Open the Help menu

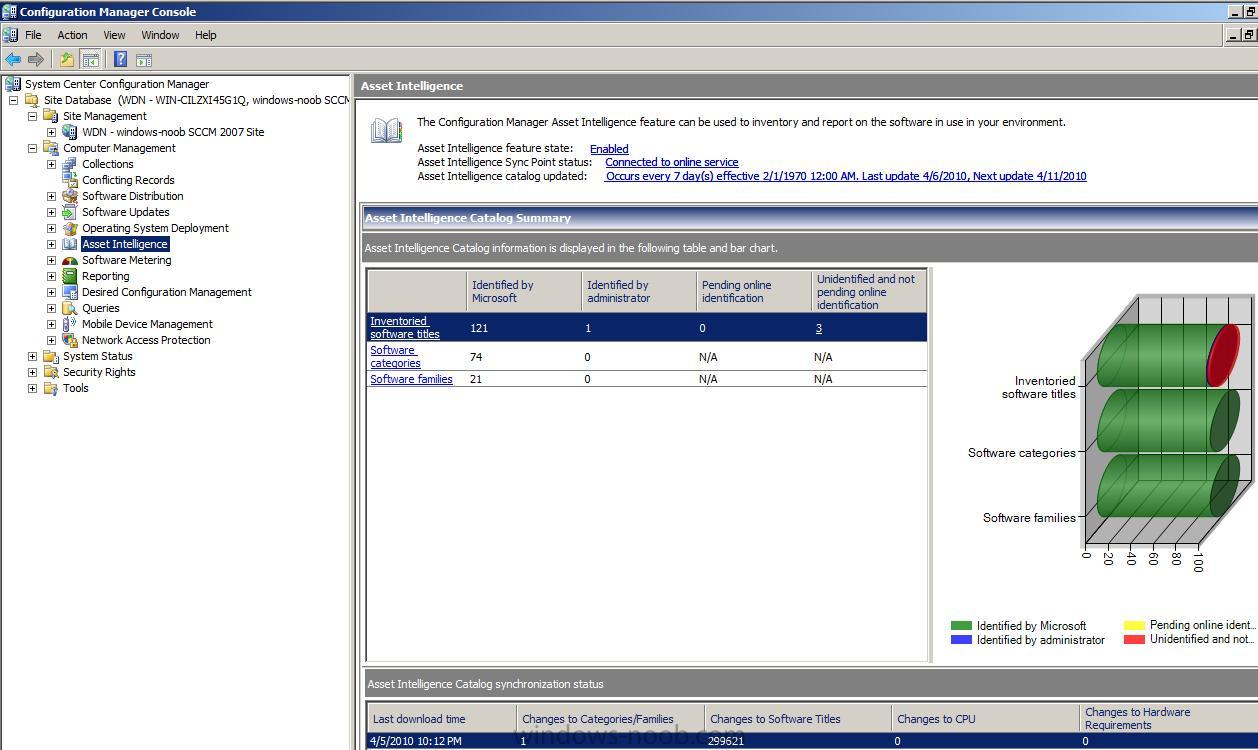tap(206, 35)
